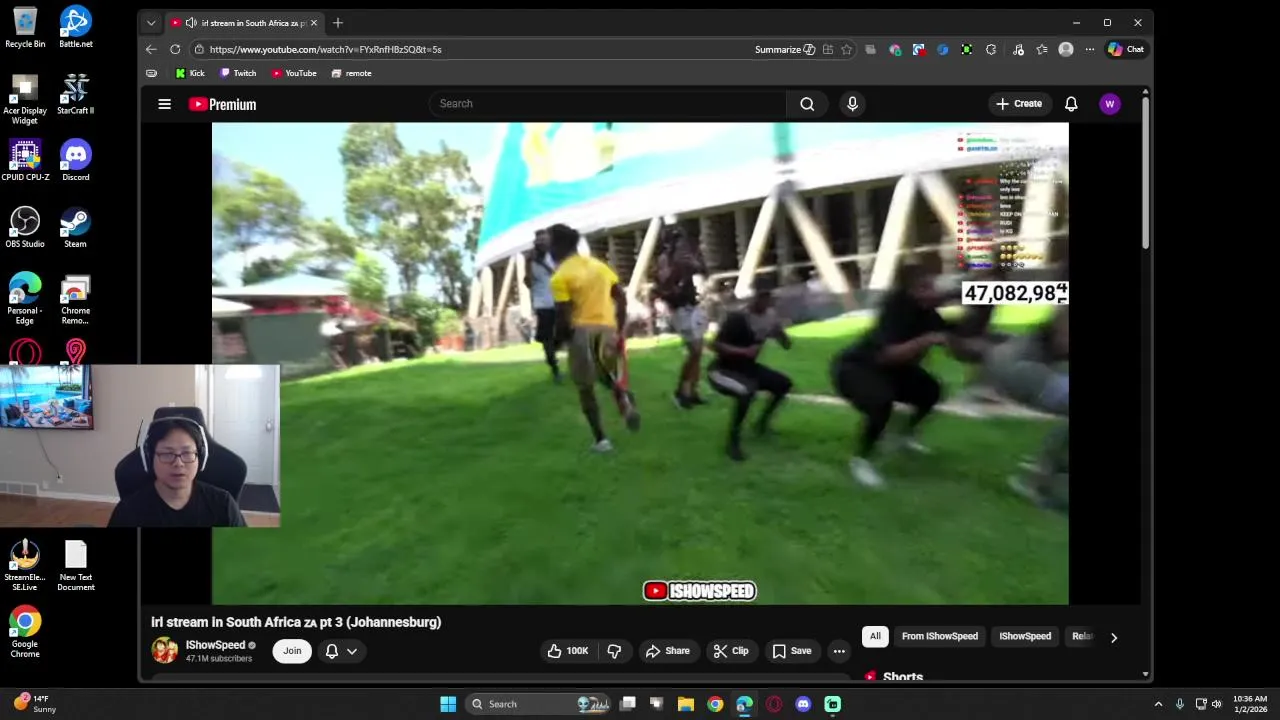
Task: Click the browser address bar URL
Action: point(325,49)
